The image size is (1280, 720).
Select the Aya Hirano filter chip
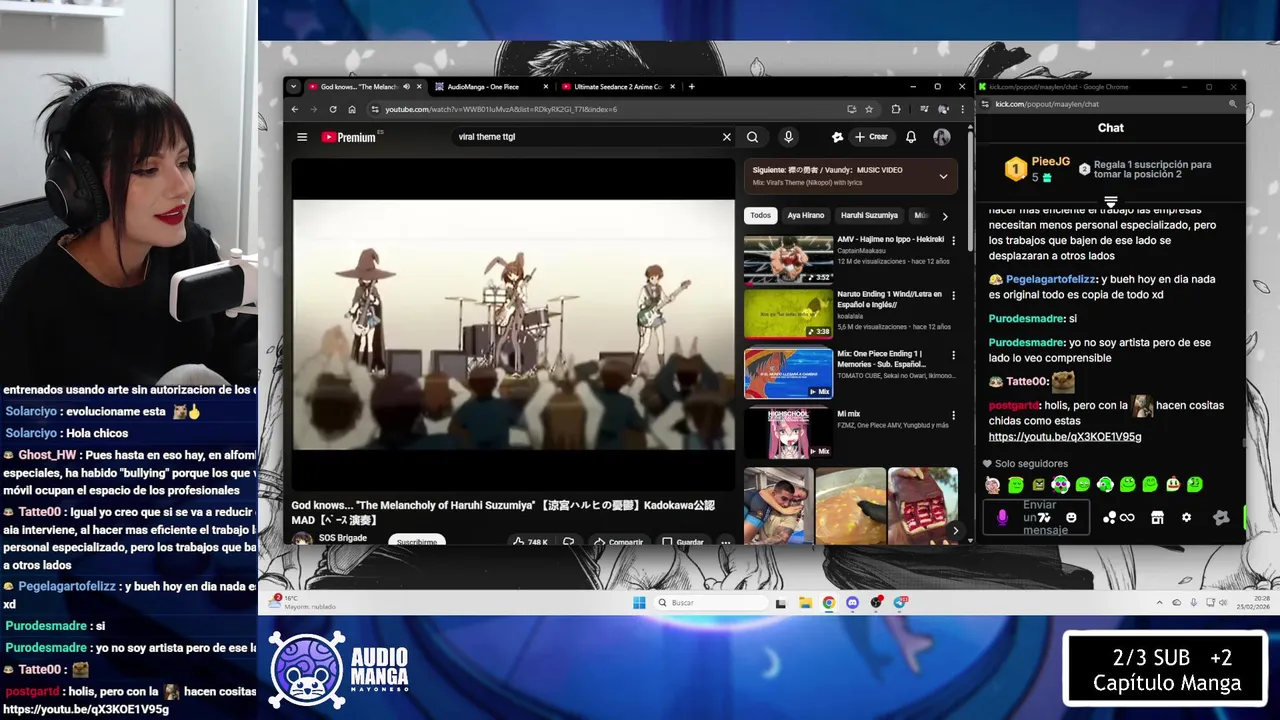click(x=806, y=216)
